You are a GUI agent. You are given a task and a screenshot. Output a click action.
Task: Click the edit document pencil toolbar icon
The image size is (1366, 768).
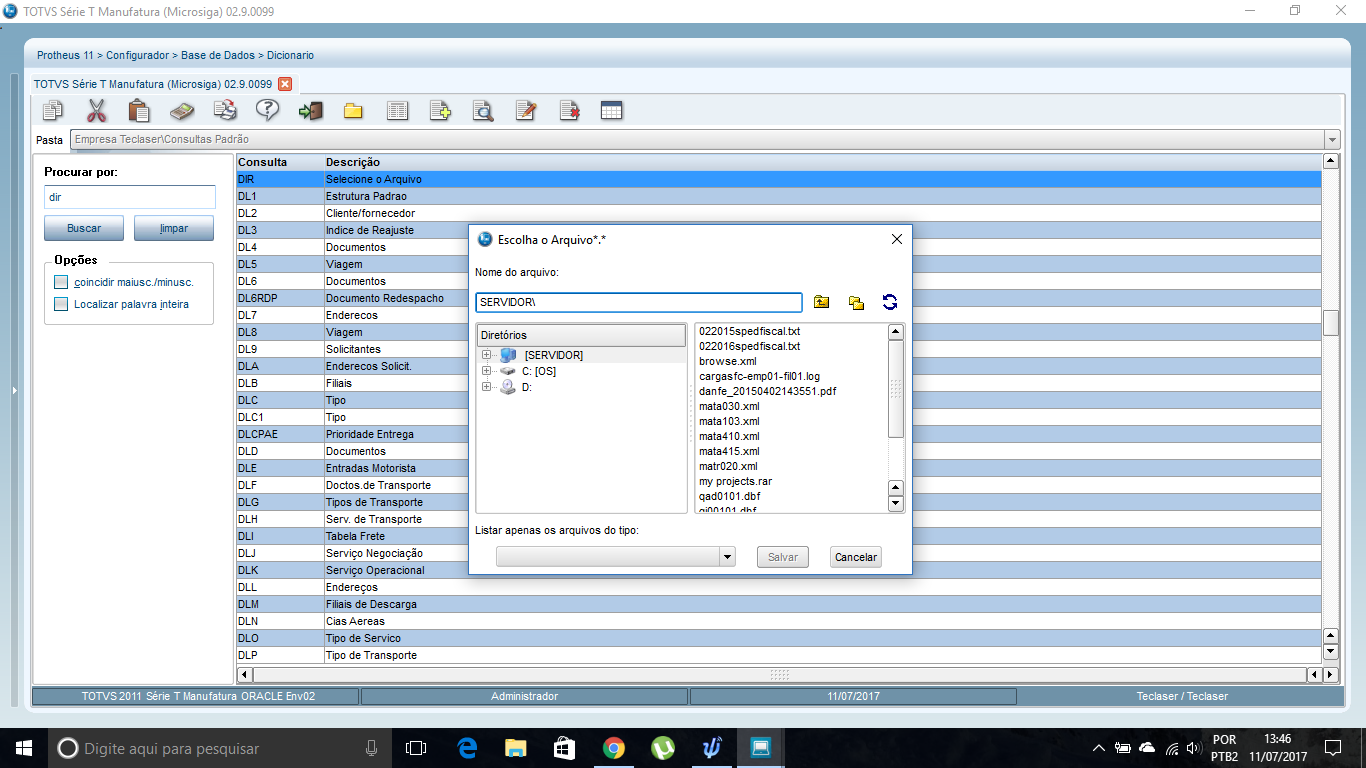(x=526, y=110)
